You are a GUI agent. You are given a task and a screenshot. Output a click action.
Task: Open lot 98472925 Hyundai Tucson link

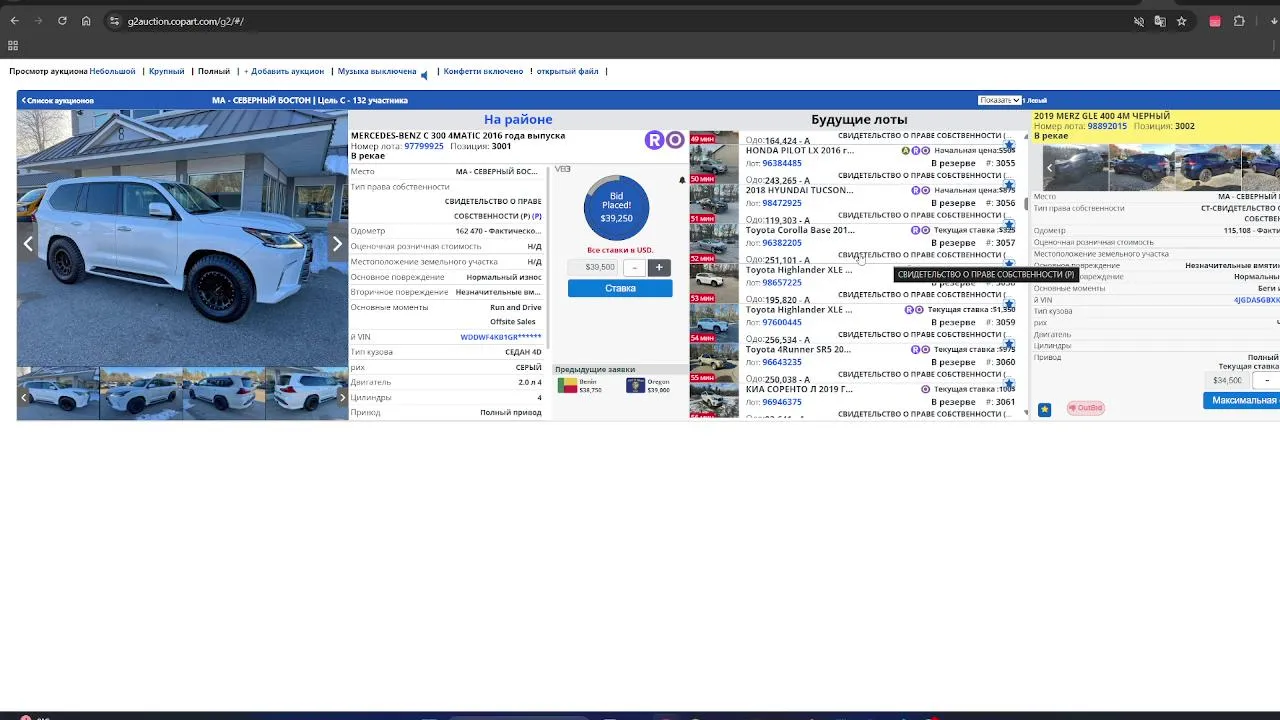(x=782, y=203)
